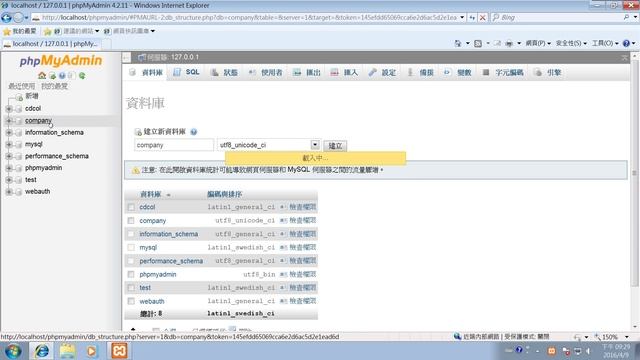Screen dimensions: 640x360
Task: Switch to the SQL tab
Action: [x=187, y=72]
